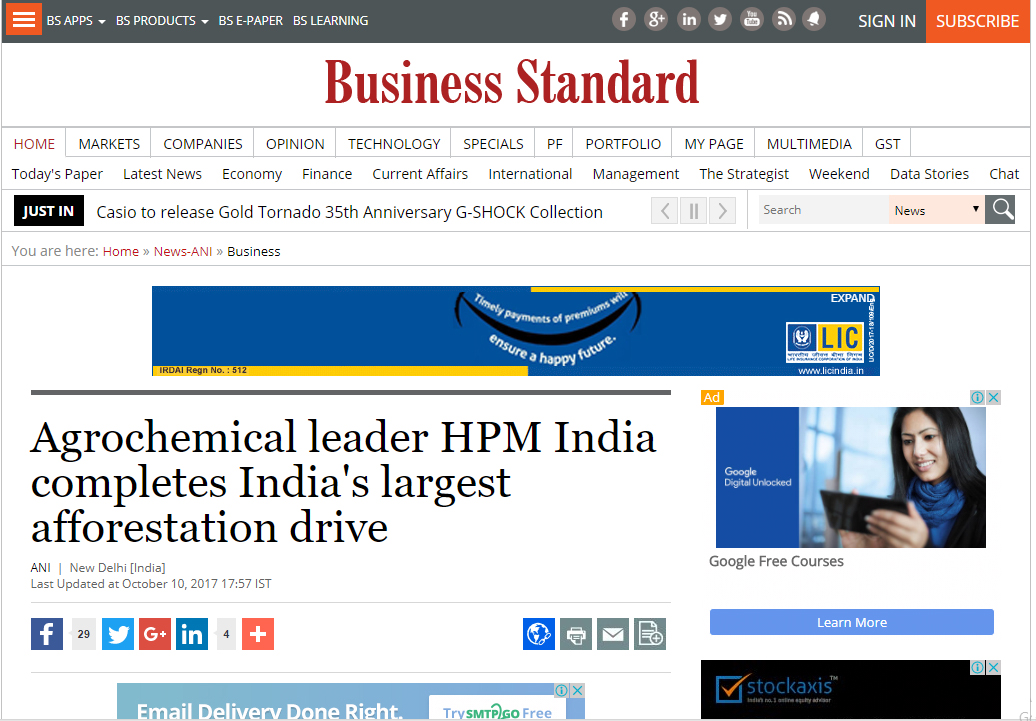Share article on Twitter
Screen dimensions: 1036x721
pyautogui.click(x=118, y=634)
